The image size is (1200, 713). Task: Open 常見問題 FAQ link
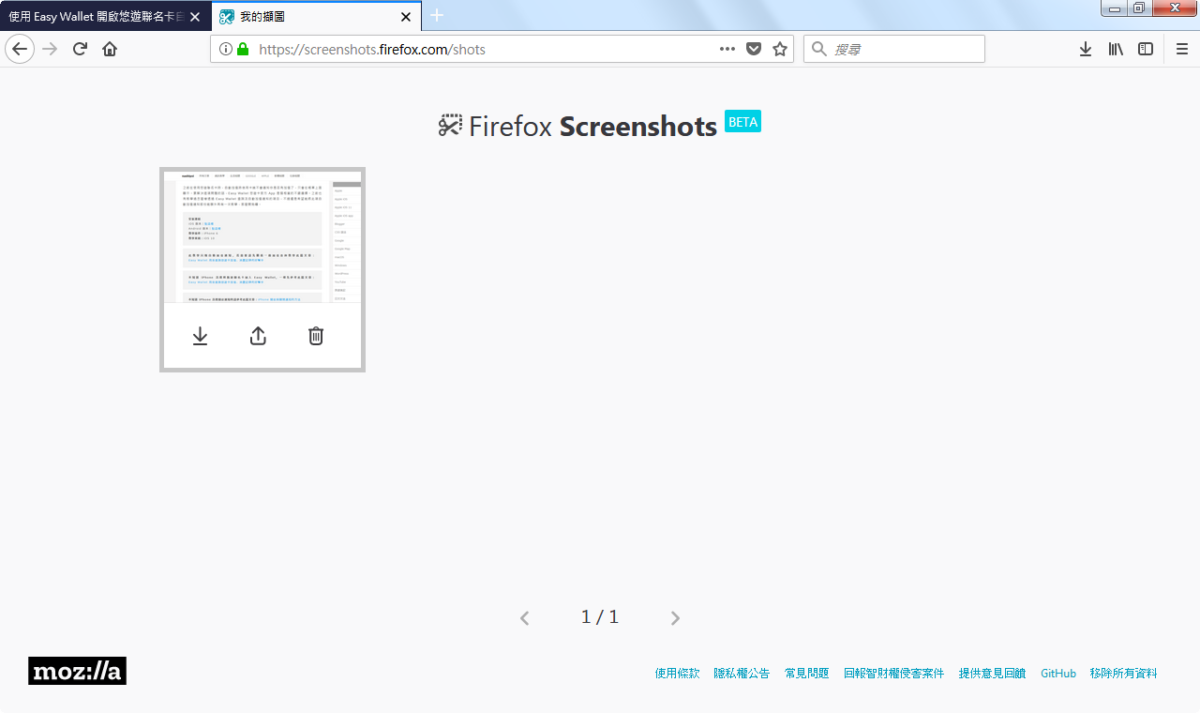[x=807, y=674]
